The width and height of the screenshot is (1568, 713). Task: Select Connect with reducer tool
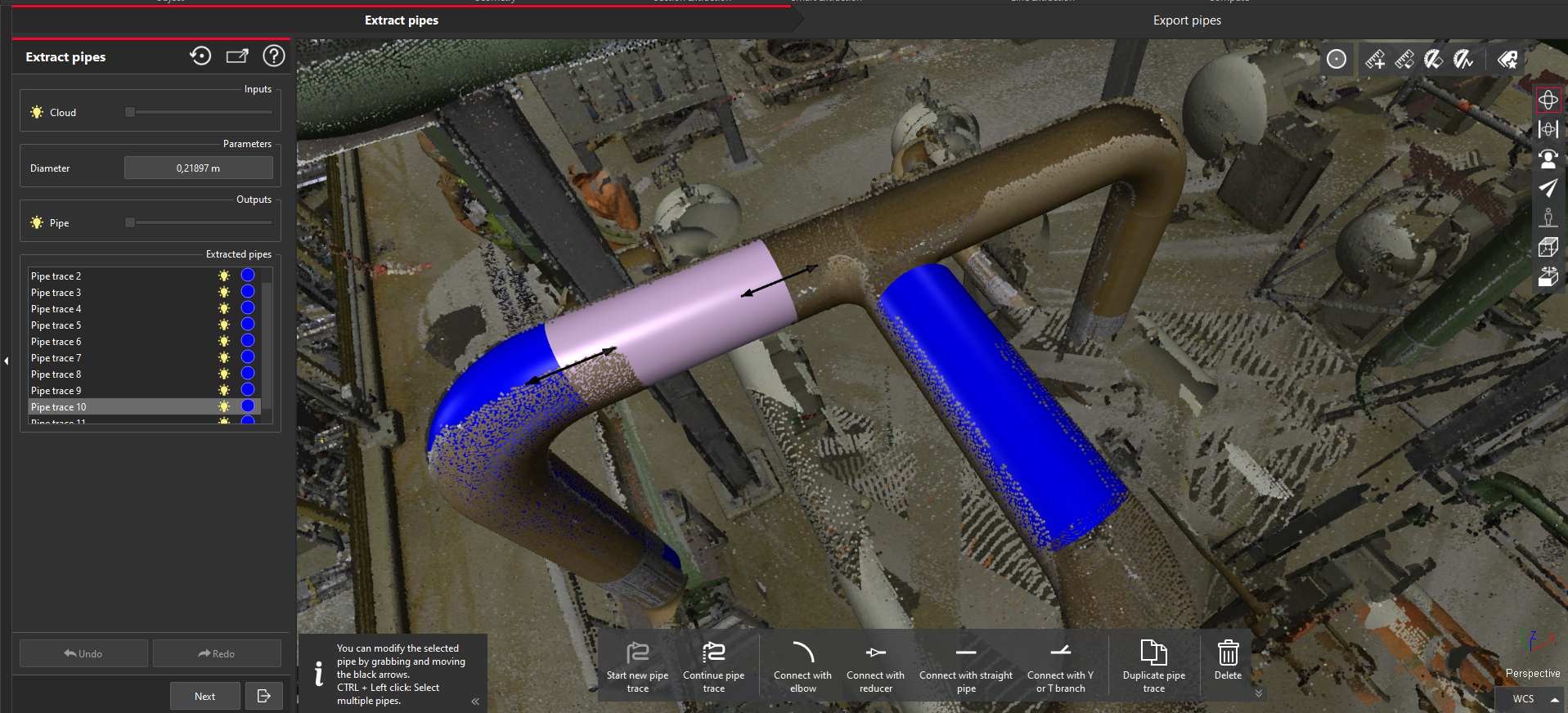875,666
